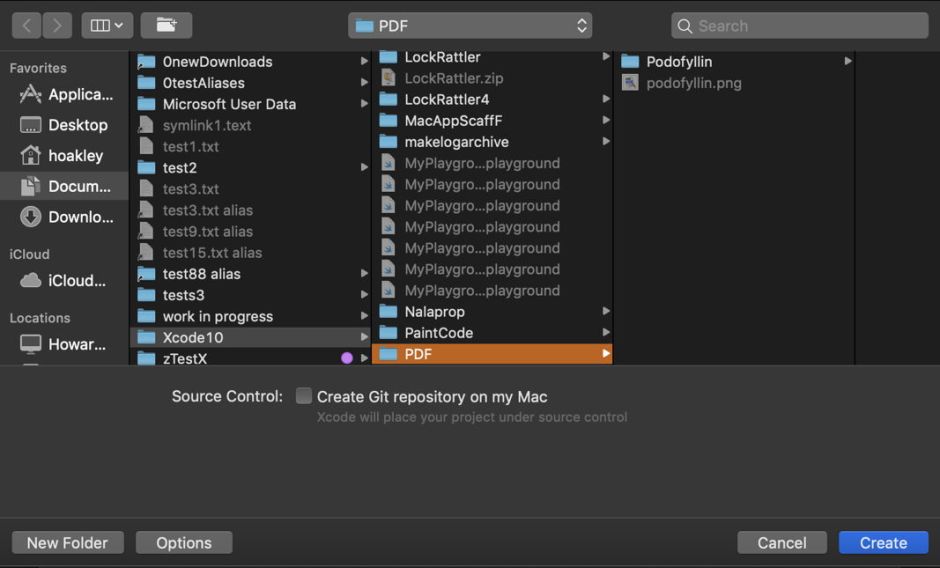Select Downloads in the sidebar

pyautogui.click(x=65, y=217)
